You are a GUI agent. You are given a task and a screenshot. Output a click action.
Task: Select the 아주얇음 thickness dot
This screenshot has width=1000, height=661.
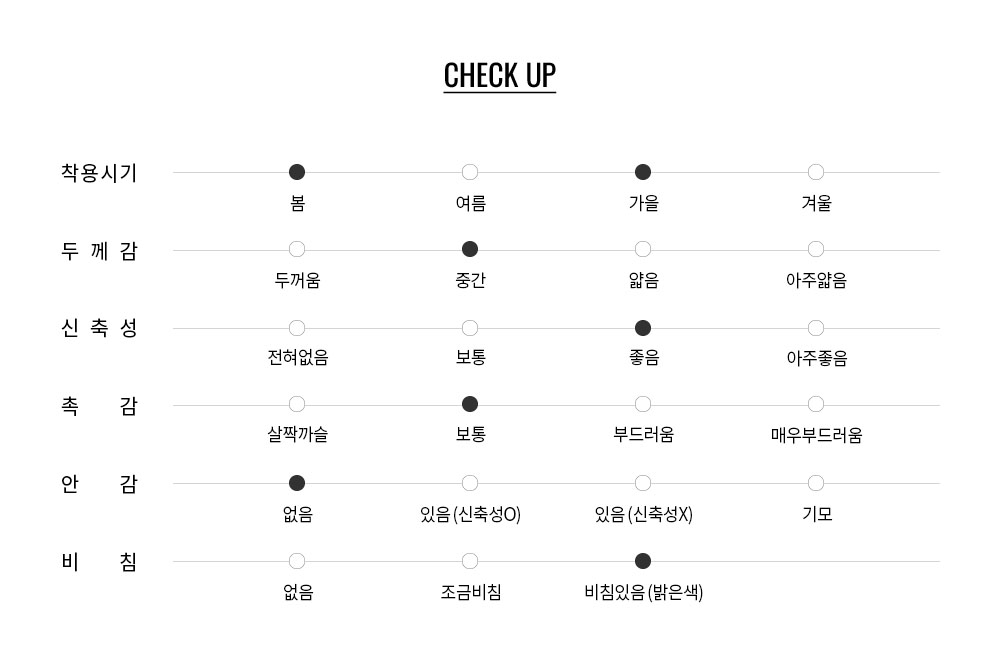(816, 249)
